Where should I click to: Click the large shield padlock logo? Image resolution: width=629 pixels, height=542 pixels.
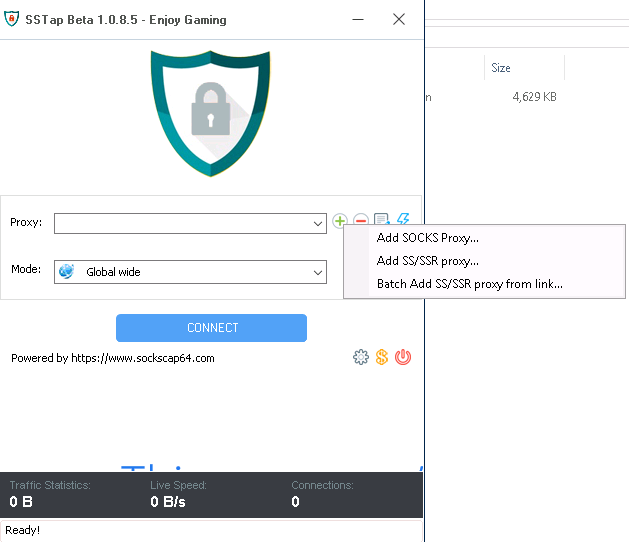point(211,114)
